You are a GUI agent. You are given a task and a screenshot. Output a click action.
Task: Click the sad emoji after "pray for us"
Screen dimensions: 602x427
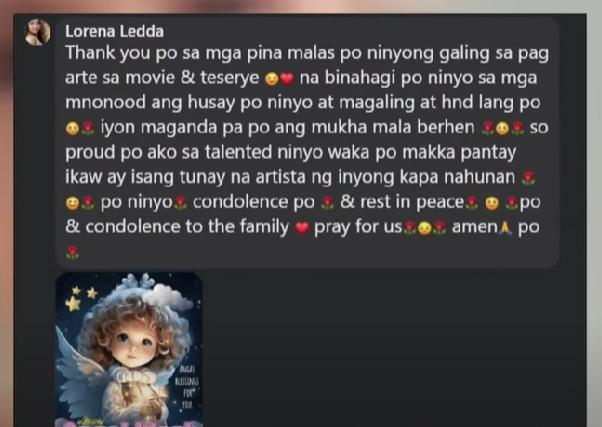click(x=425, y=228)
